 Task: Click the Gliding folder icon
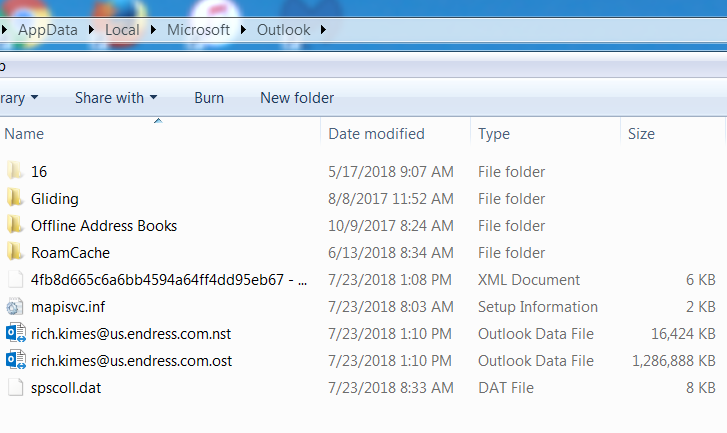pos(15,199)
